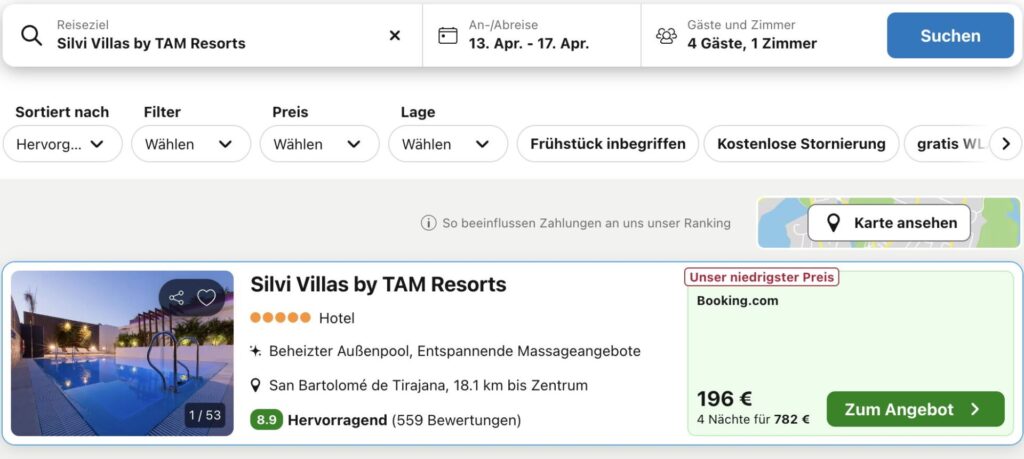Open the Silvi Villas by TAM Resorts title
Screen dimensions: 1024x459
tap(378, 284)
